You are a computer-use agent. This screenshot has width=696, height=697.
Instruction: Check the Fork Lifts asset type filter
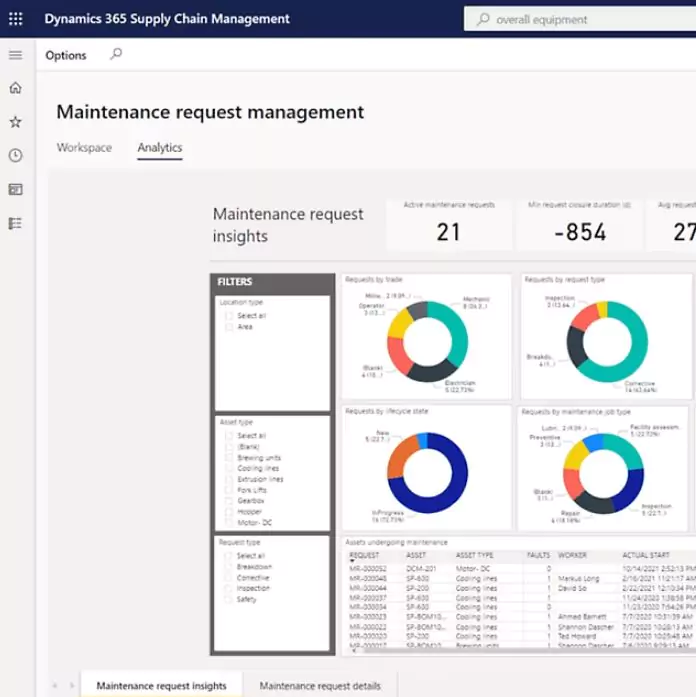point(229,490)
